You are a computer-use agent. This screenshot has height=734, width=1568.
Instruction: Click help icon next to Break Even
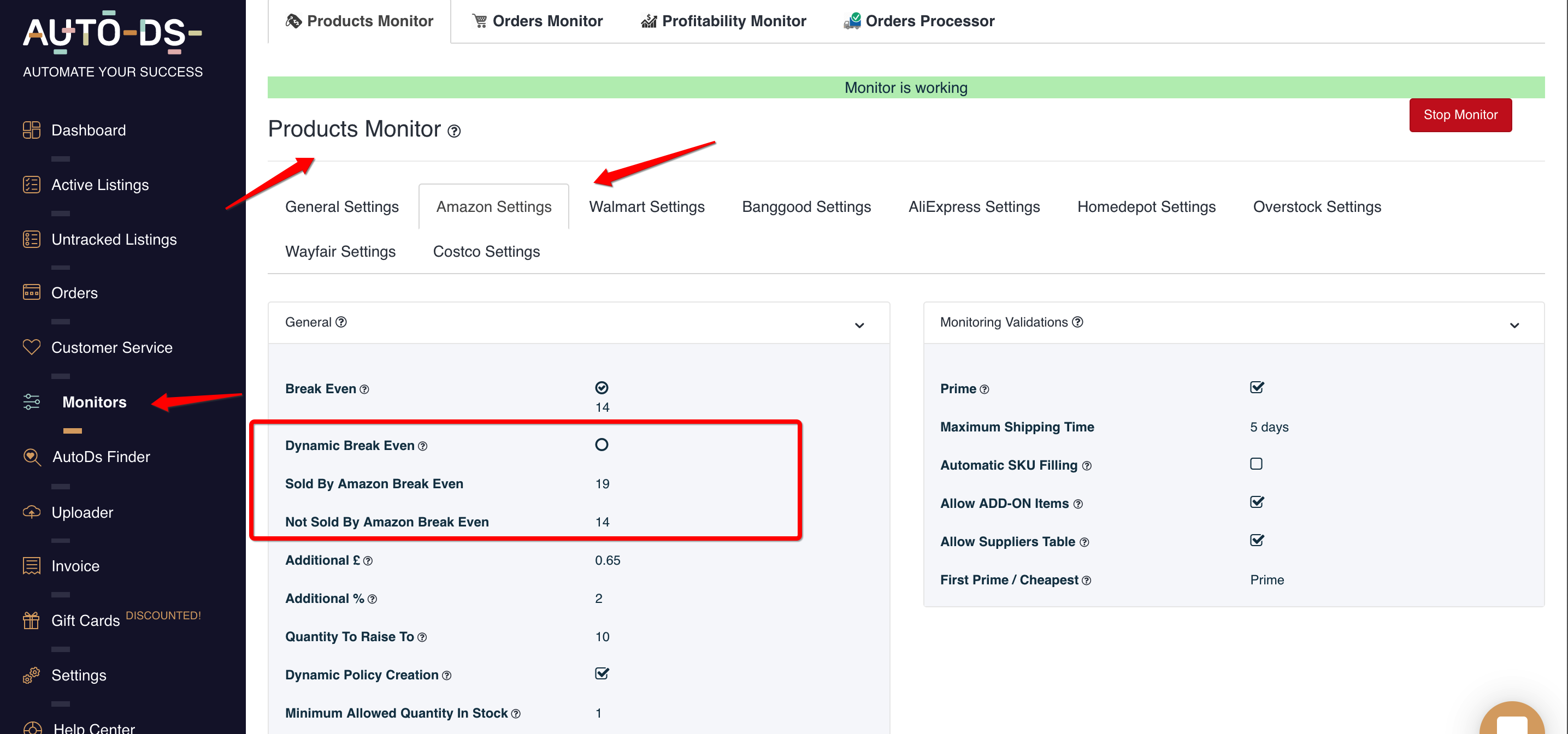364,389
